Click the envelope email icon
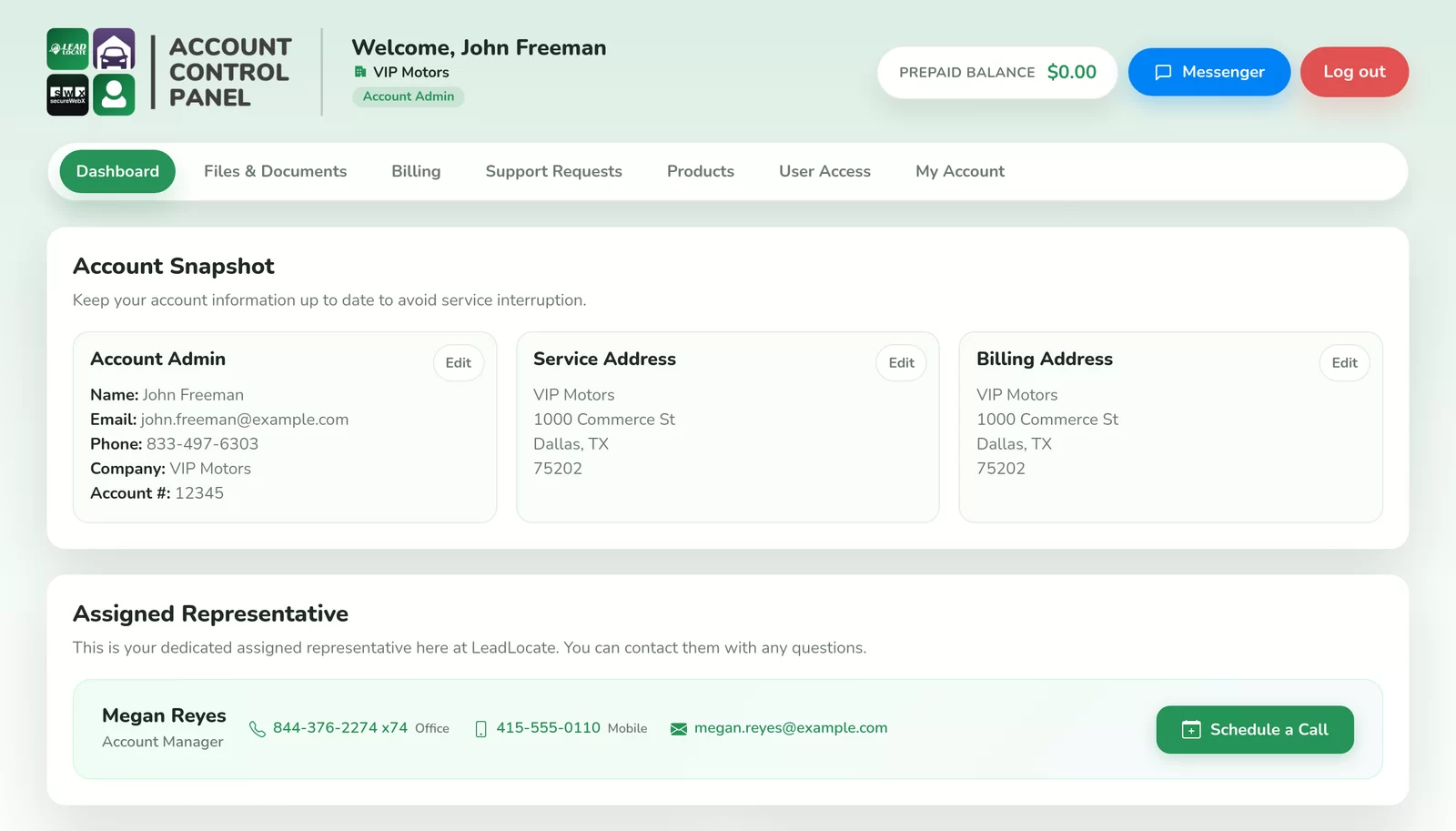1456x831 pixels. 679,729
